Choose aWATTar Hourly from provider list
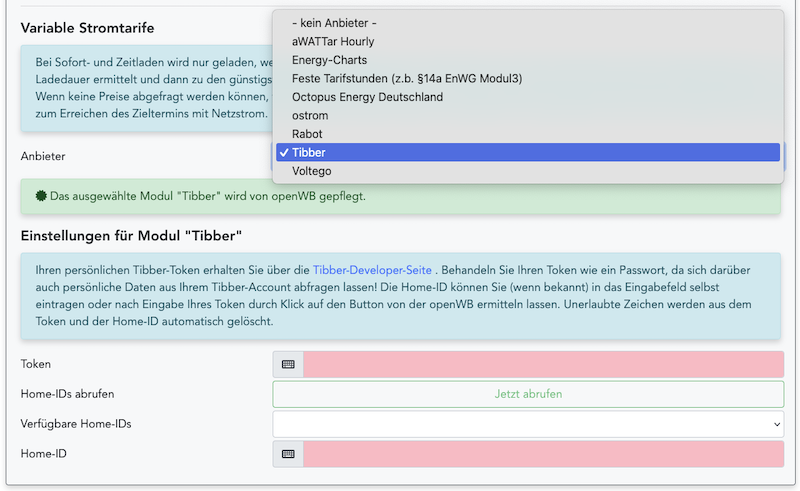This screenshot has height=491, width=800. (x=333, y=42)
